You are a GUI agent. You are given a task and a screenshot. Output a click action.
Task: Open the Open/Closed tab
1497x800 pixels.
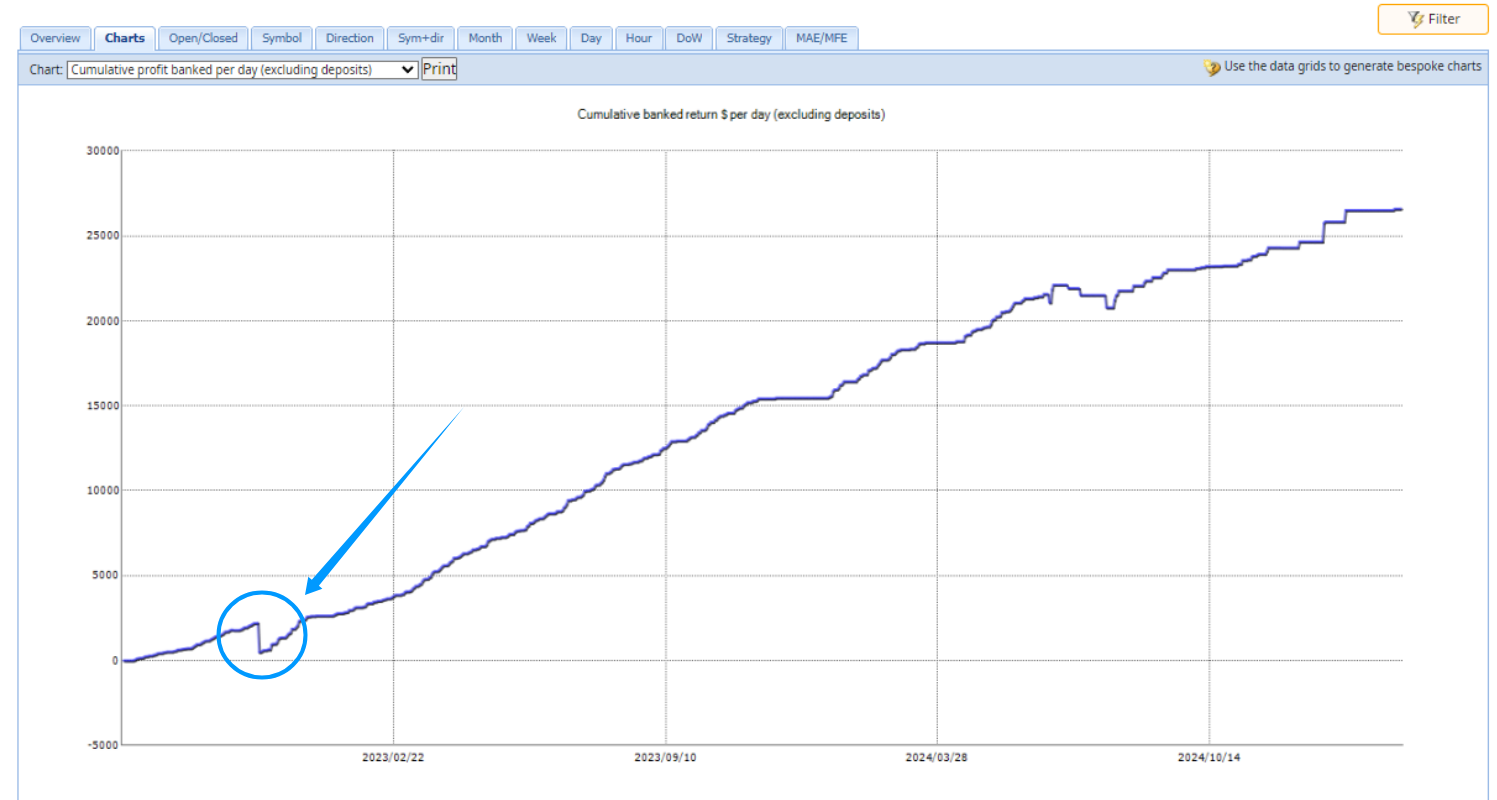[x=203, y=38]
